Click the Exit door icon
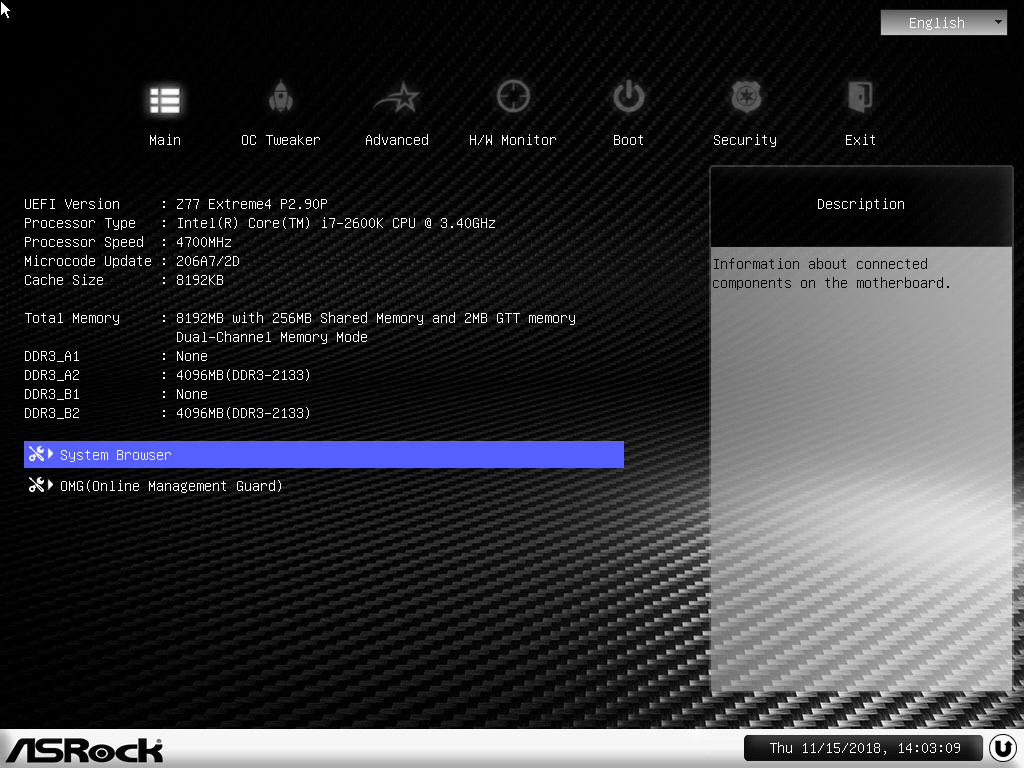The height and width of the screenshot is (768, 1024). [860, 97]
